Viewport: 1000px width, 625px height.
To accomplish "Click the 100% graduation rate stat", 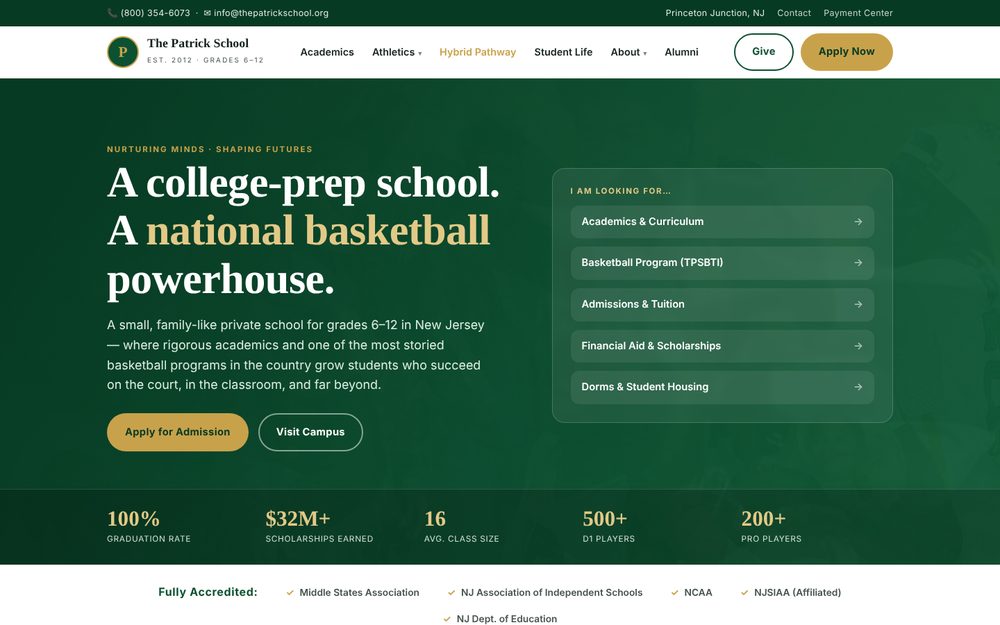I will point(149,527).
